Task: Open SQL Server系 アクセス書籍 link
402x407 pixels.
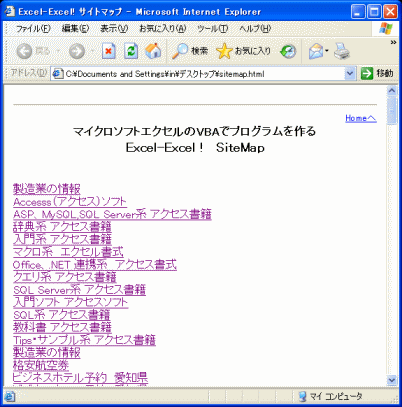Action: [x=79, y=290]
